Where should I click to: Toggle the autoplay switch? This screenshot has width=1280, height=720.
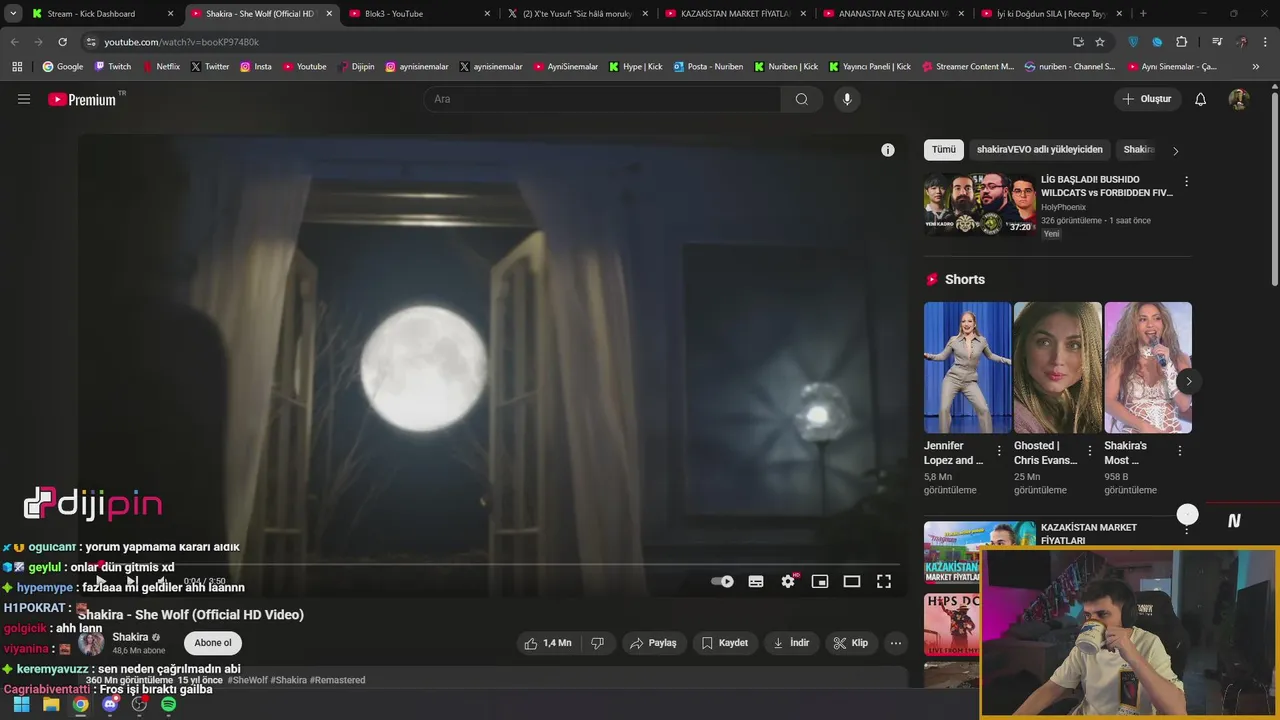722,581
